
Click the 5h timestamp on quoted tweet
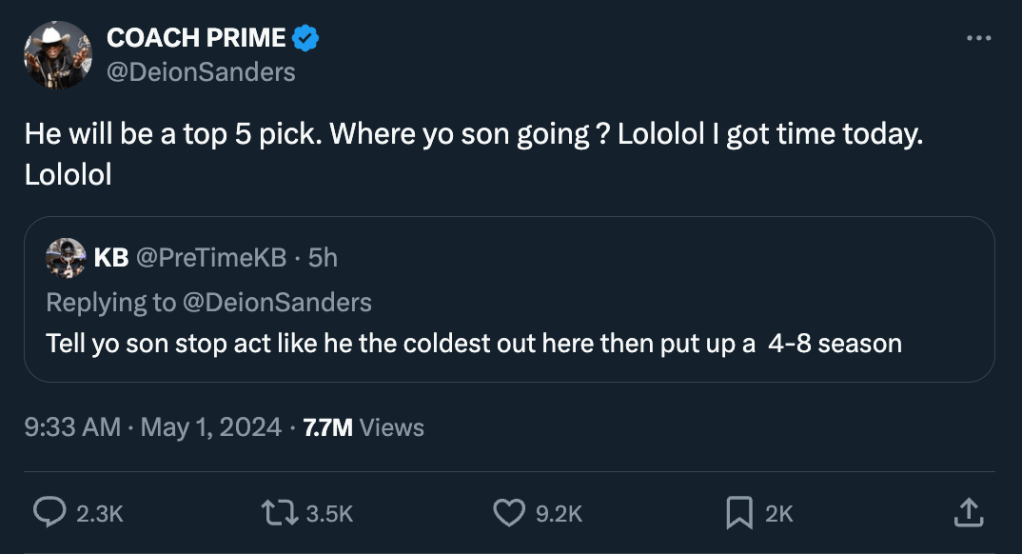(323, 258)
